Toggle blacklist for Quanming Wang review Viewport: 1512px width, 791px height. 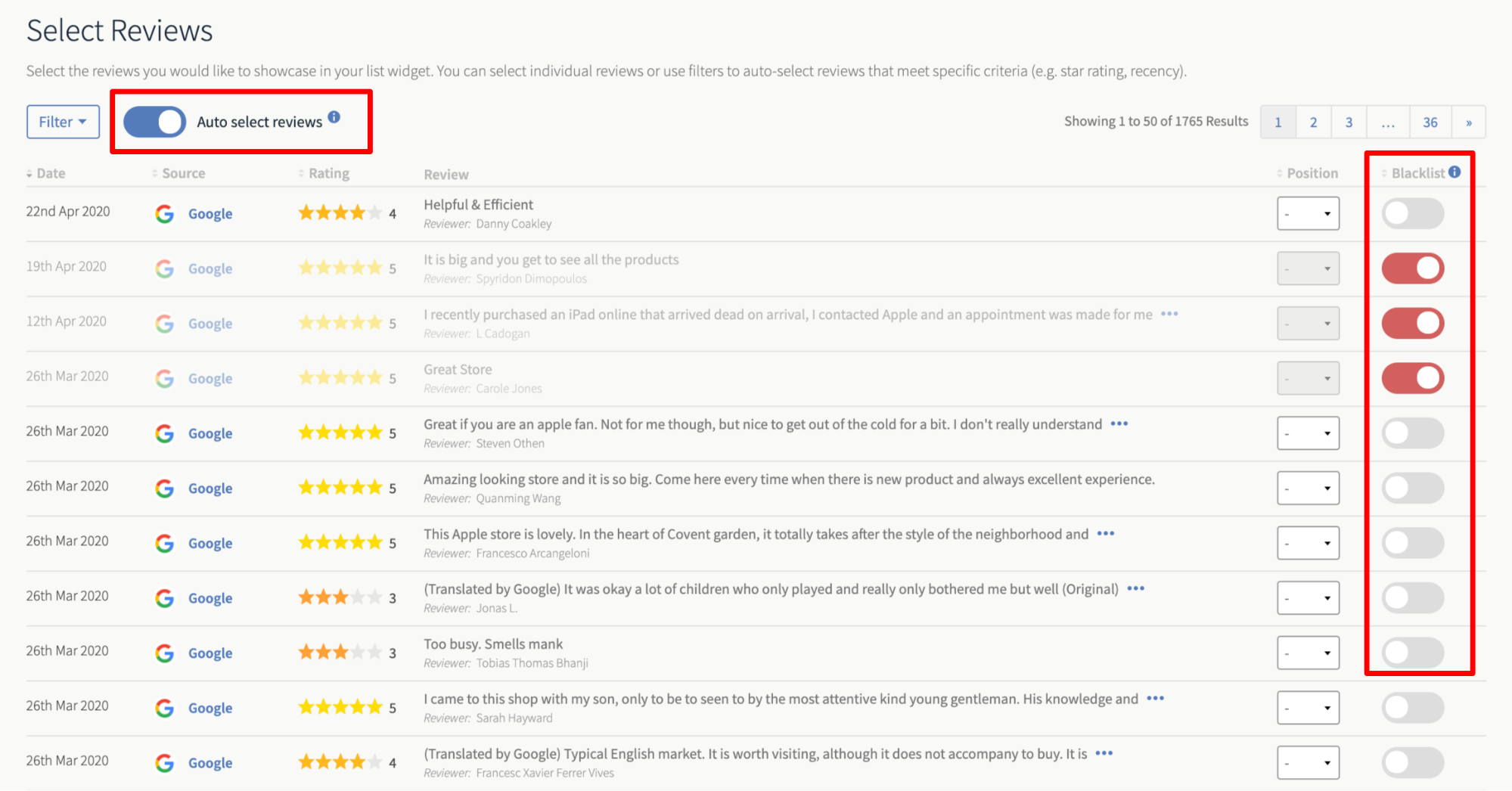[1413, 488]
